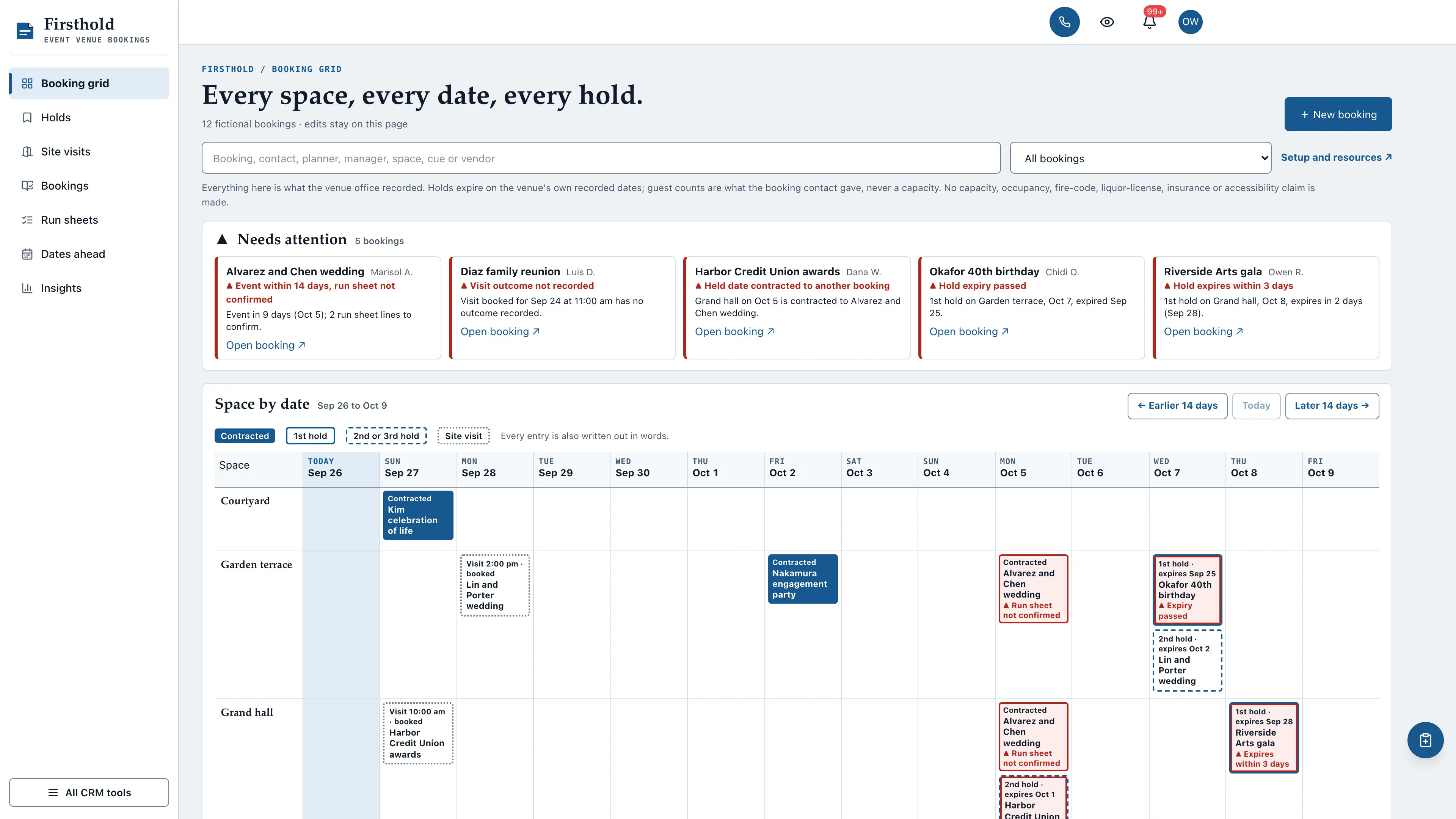Open booking for Riverside Arts gala
This screenshot has width=1456, height=819.
tap(1203, 332)
